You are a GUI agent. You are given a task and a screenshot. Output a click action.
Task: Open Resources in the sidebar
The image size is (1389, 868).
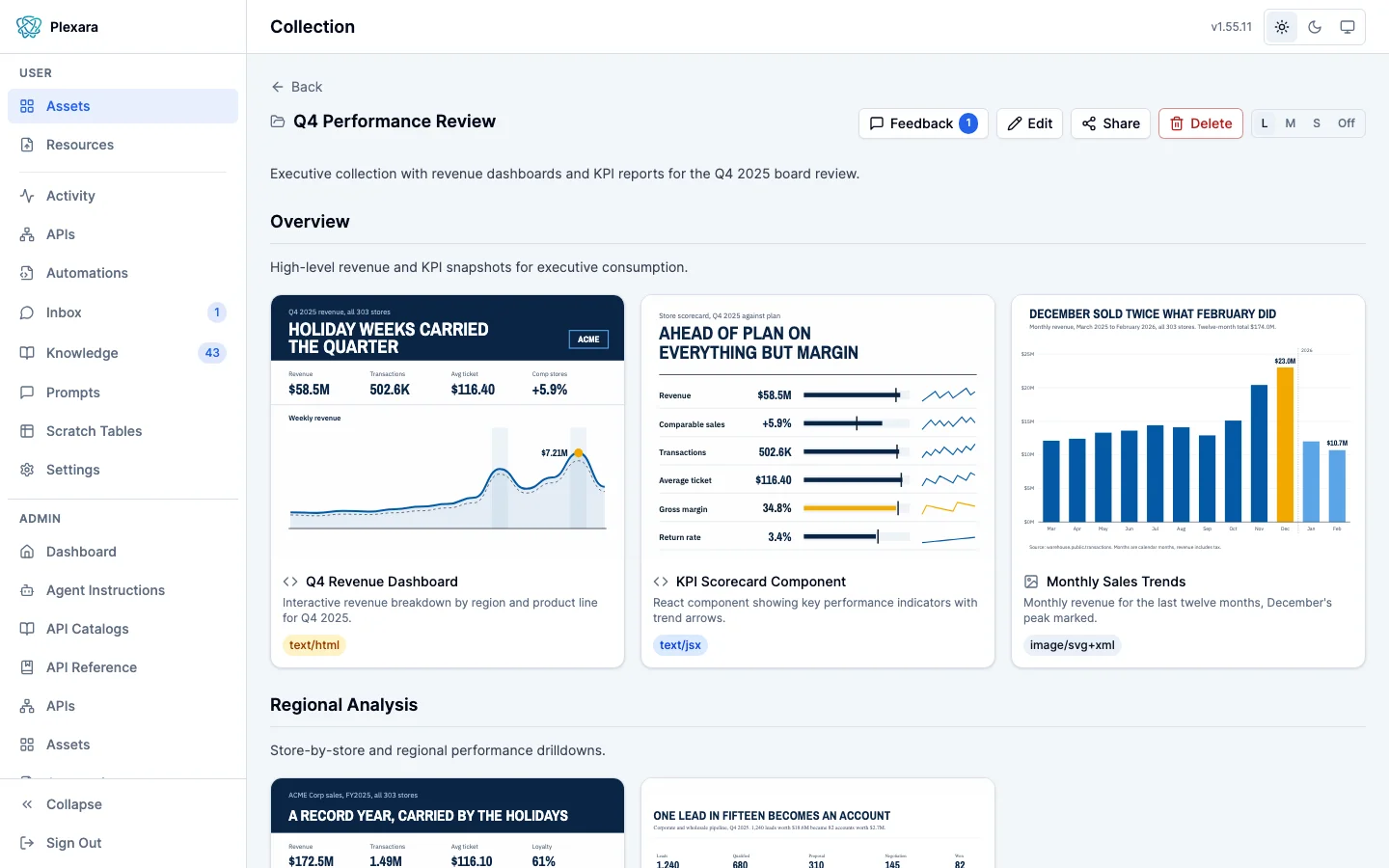pos(123,145)
